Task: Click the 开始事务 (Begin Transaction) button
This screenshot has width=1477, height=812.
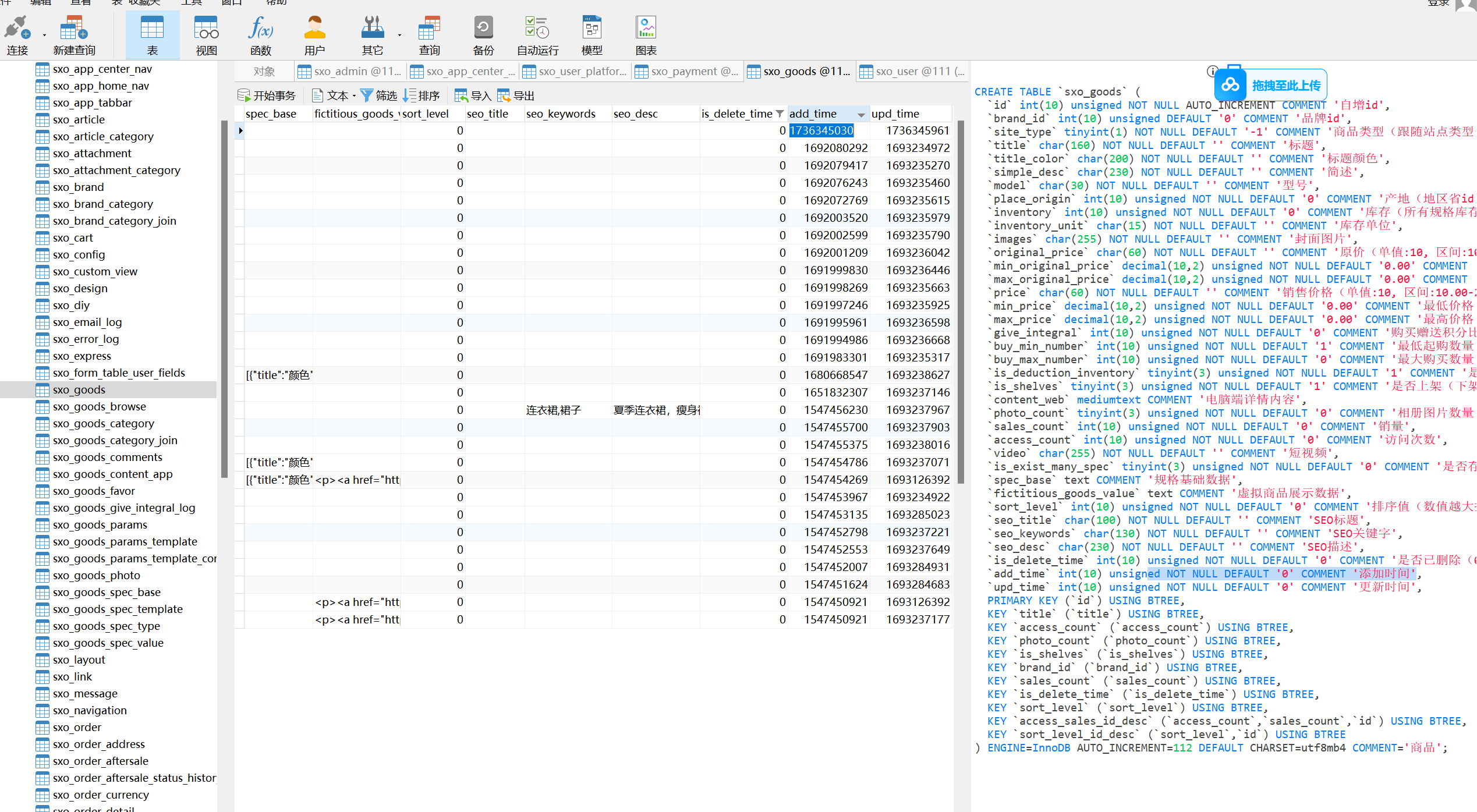Action: pos(267,95)
